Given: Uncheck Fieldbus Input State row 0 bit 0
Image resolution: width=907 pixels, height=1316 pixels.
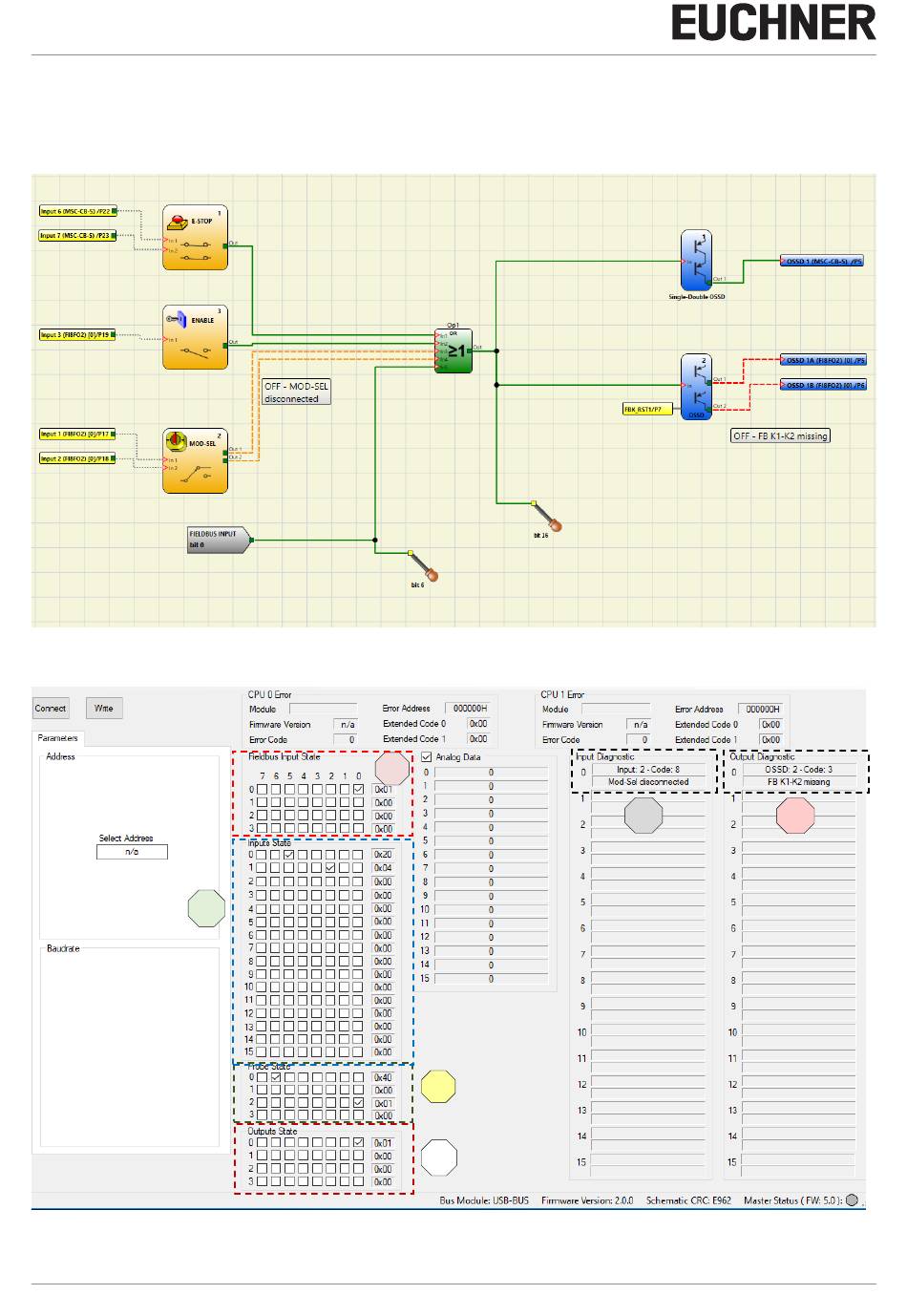Looking at the screenshot, I should [358, 790].
